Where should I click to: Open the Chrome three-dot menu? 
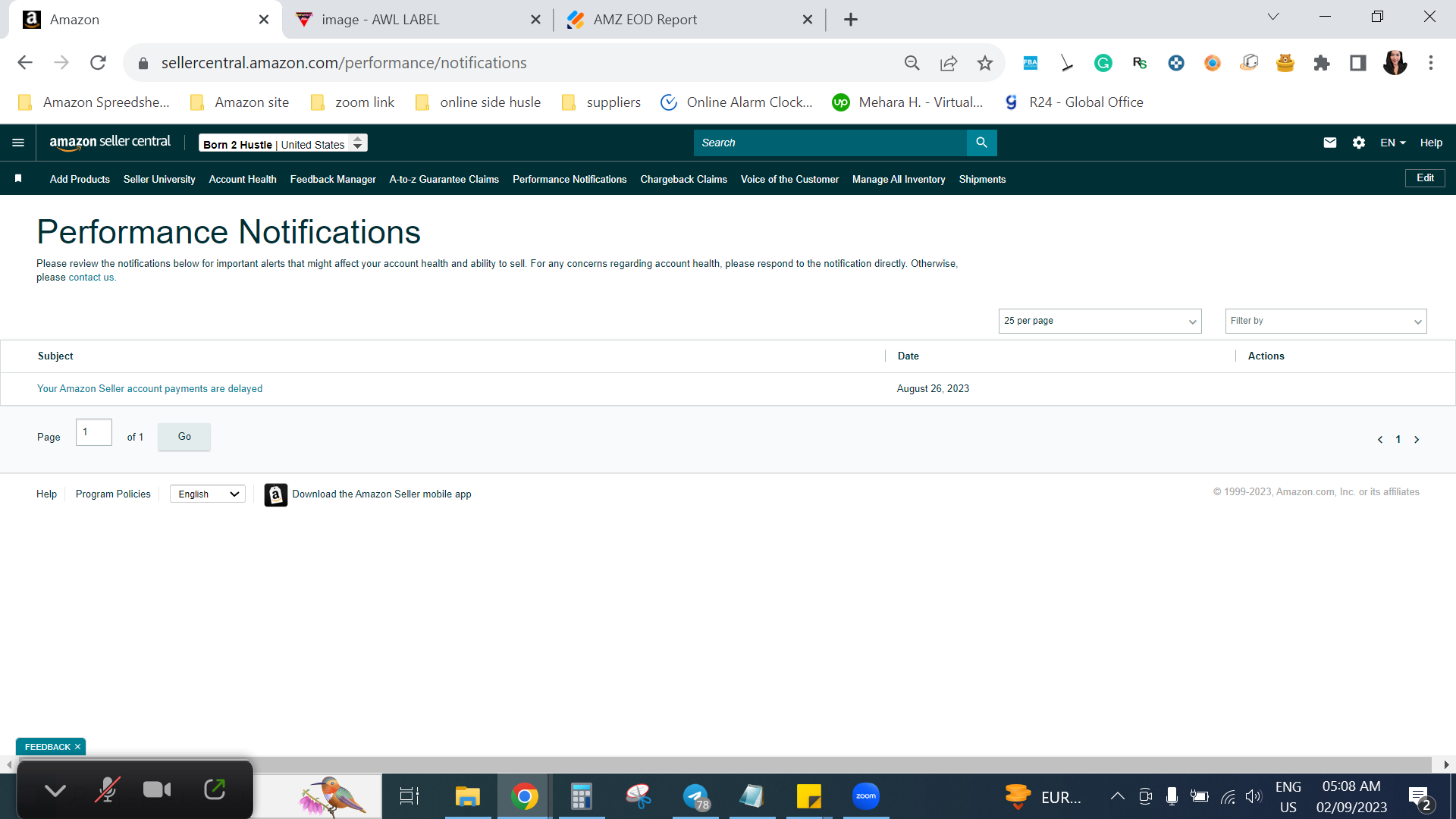[x=1431, y=63]
